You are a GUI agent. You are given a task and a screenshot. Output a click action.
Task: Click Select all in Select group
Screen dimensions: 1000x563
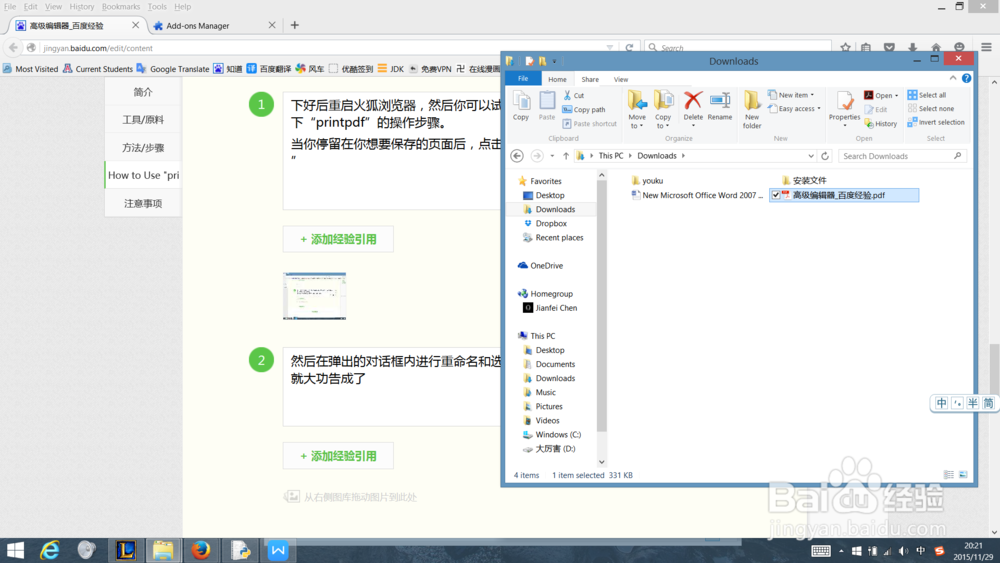[927, 95]
